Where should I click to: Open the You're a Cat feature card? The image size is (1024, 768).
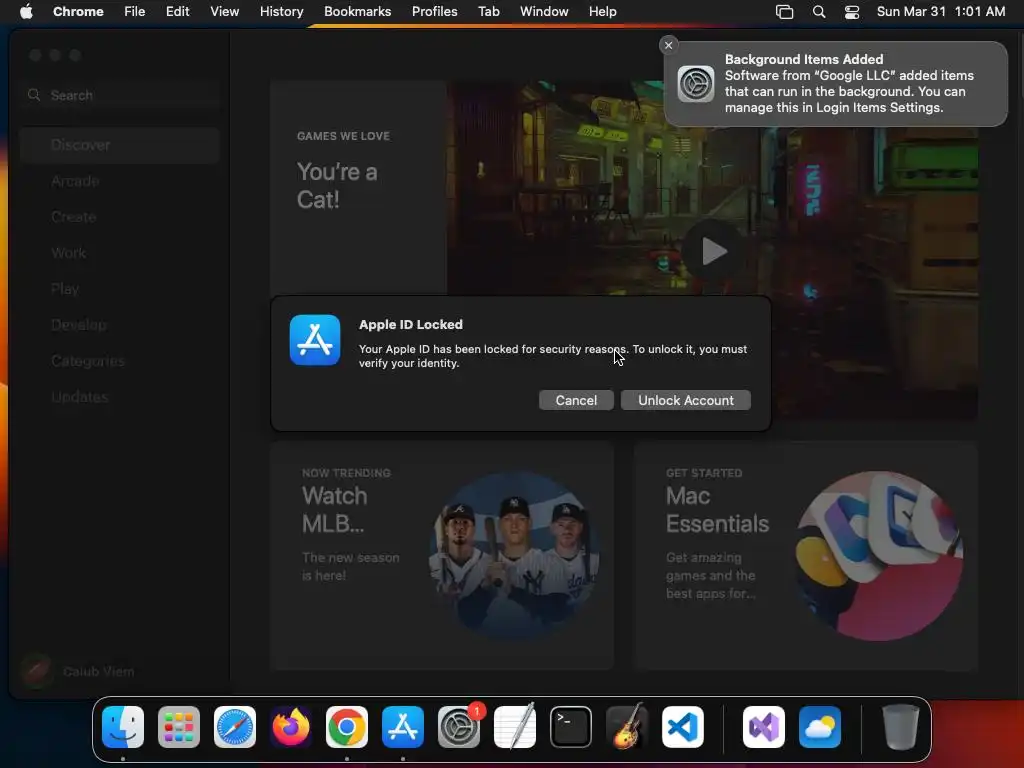coord(624,250)
